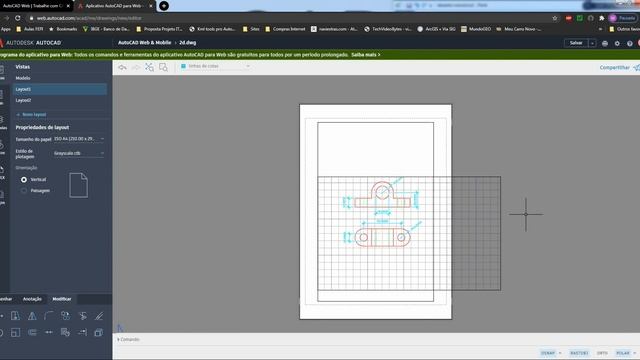Select the Copy objects tool in Modificar
Viewport: 640px width, 360px height.
tap(65, 316)
